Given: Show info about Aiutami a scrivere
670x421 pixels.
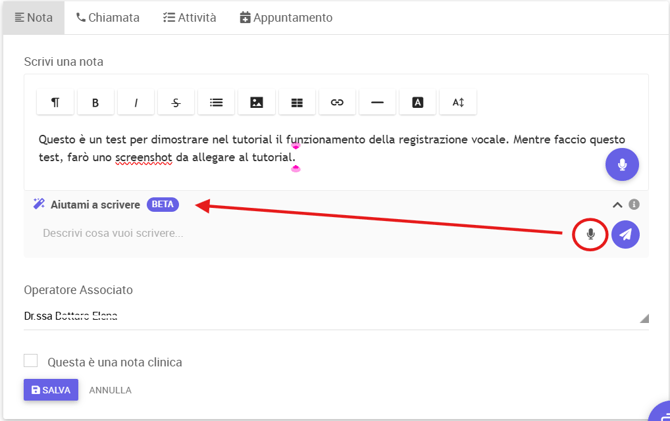Looking at the screenshot, I should pos(634,204).
